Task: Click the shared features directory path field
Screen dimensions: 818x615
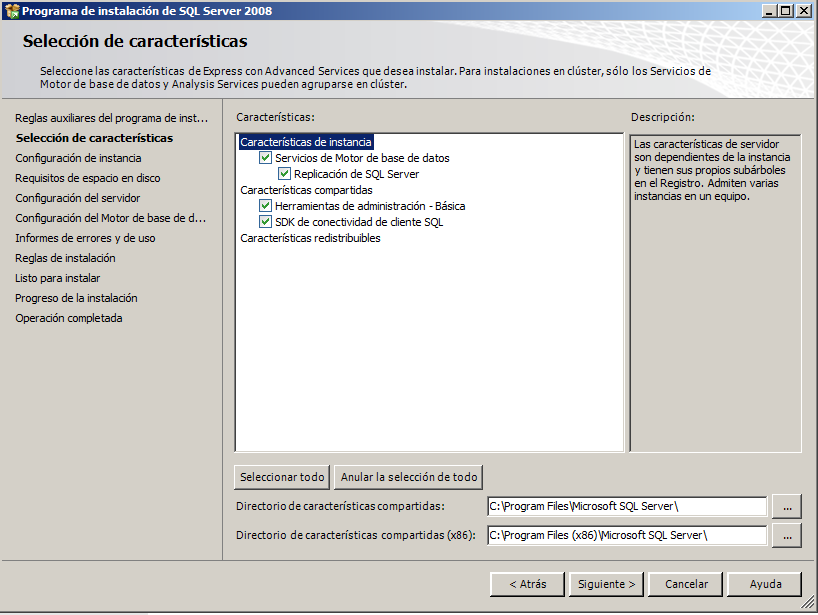Action: (626, 507)
